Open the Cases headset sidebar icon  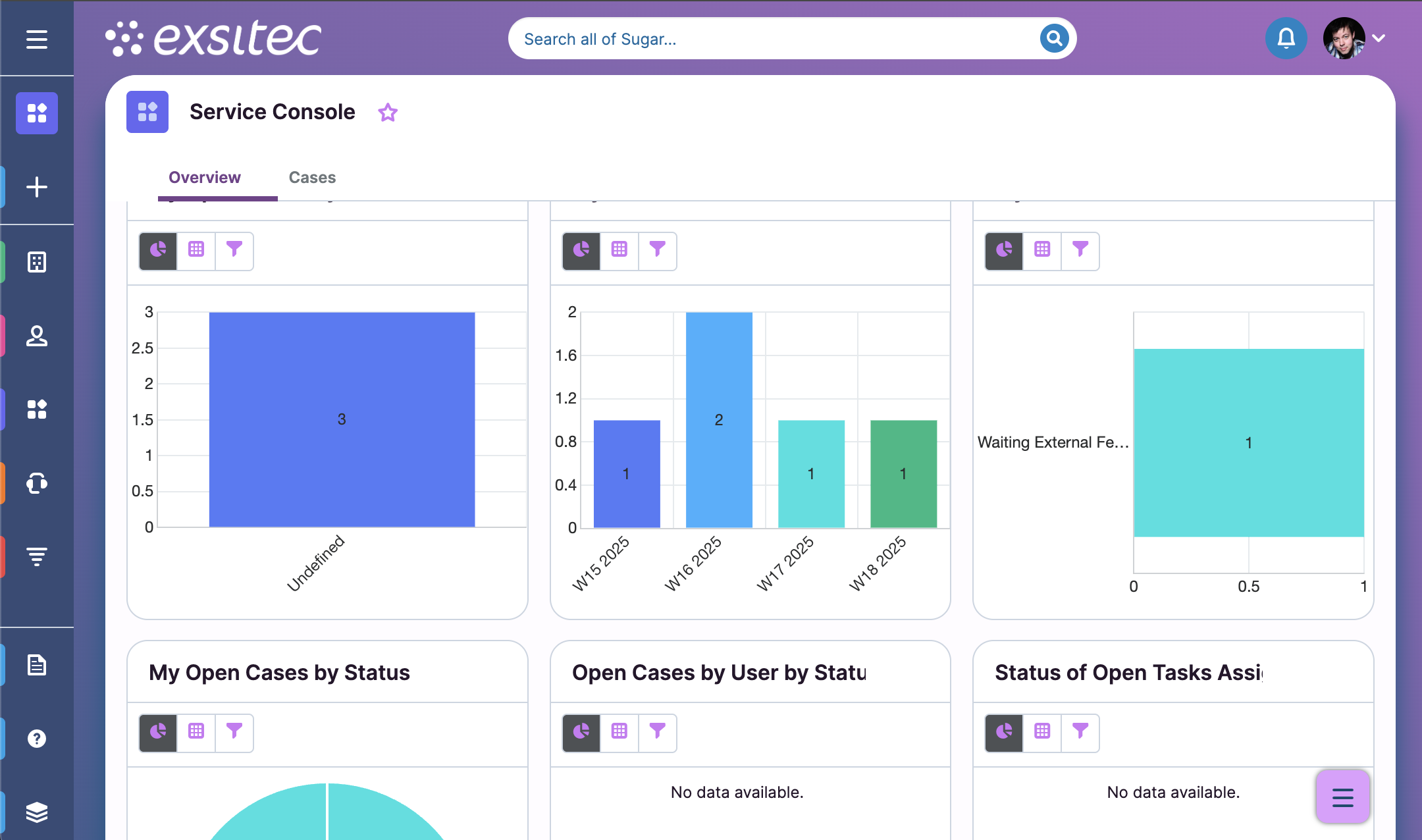click(37, 483)
